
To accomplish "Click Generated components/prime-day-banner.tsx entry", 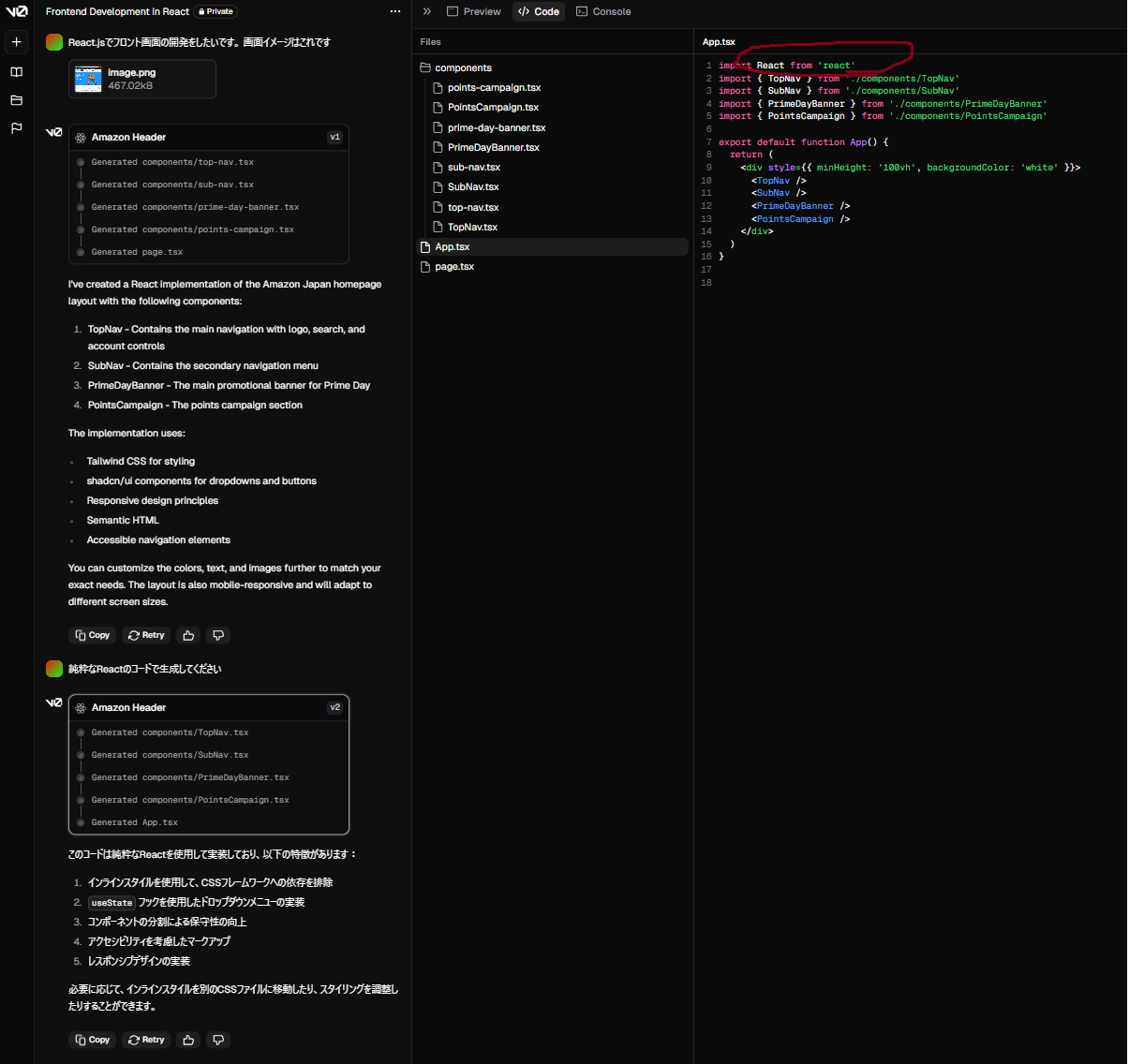I will [x=195, y=207].
